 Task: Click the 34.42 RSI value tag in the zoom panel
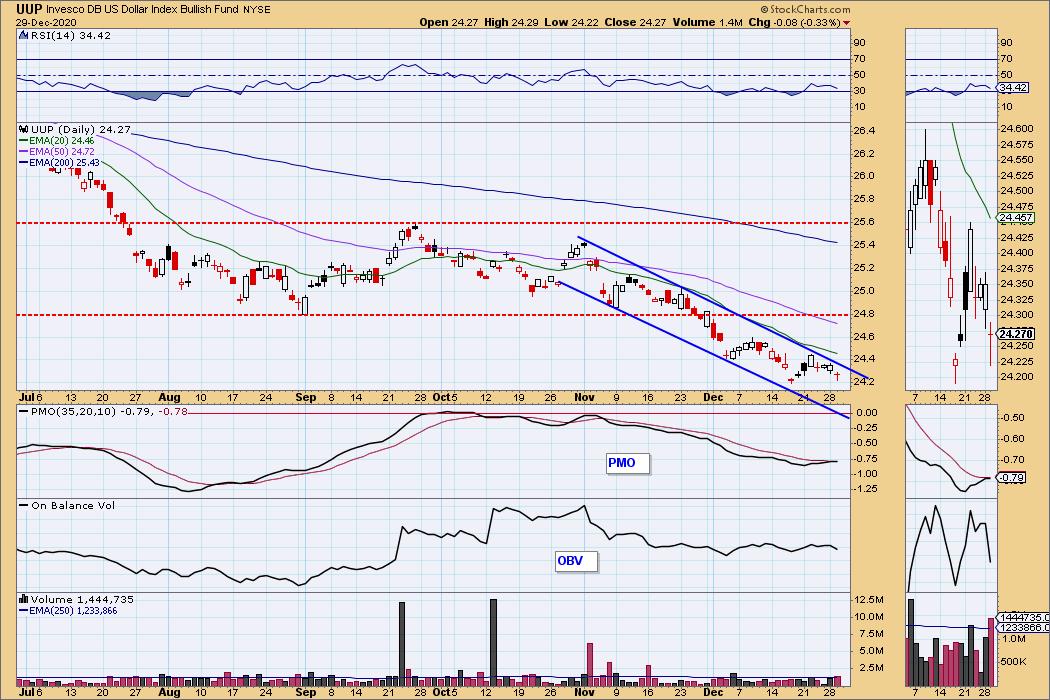[1012, 88]
